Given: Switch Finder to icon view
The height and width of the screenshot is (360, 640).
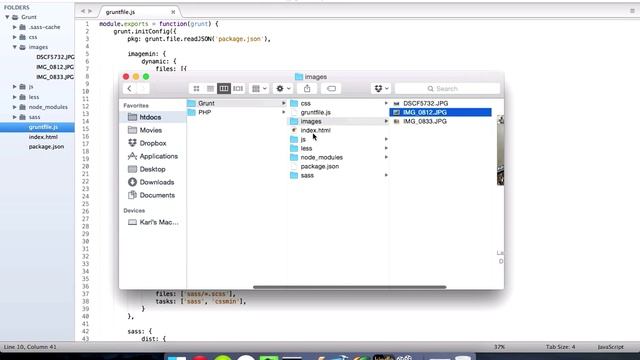Looking at the screenshot, I should [196, 89].
